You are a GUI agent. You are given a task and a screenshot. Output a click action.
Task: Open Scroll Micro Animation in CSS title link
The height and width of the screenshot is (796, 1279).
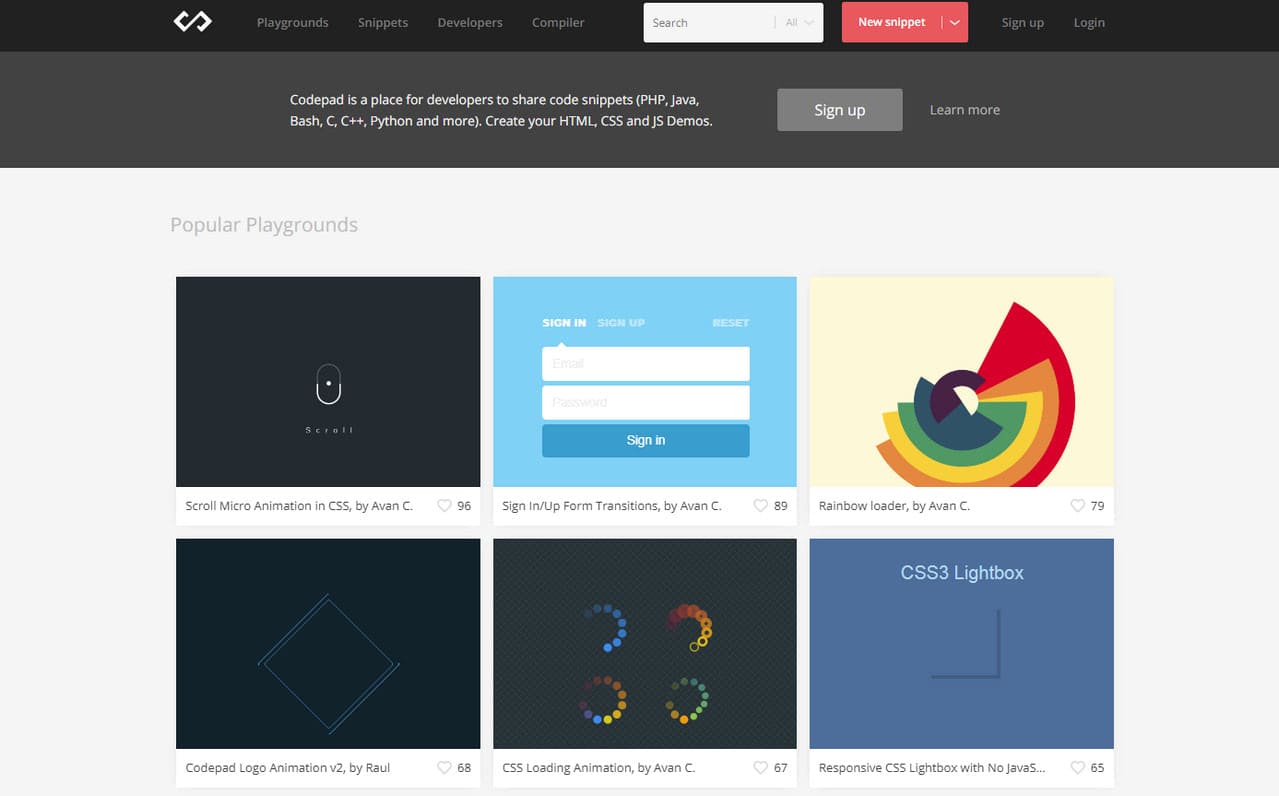pyautogui.click(x=299, y=506)
